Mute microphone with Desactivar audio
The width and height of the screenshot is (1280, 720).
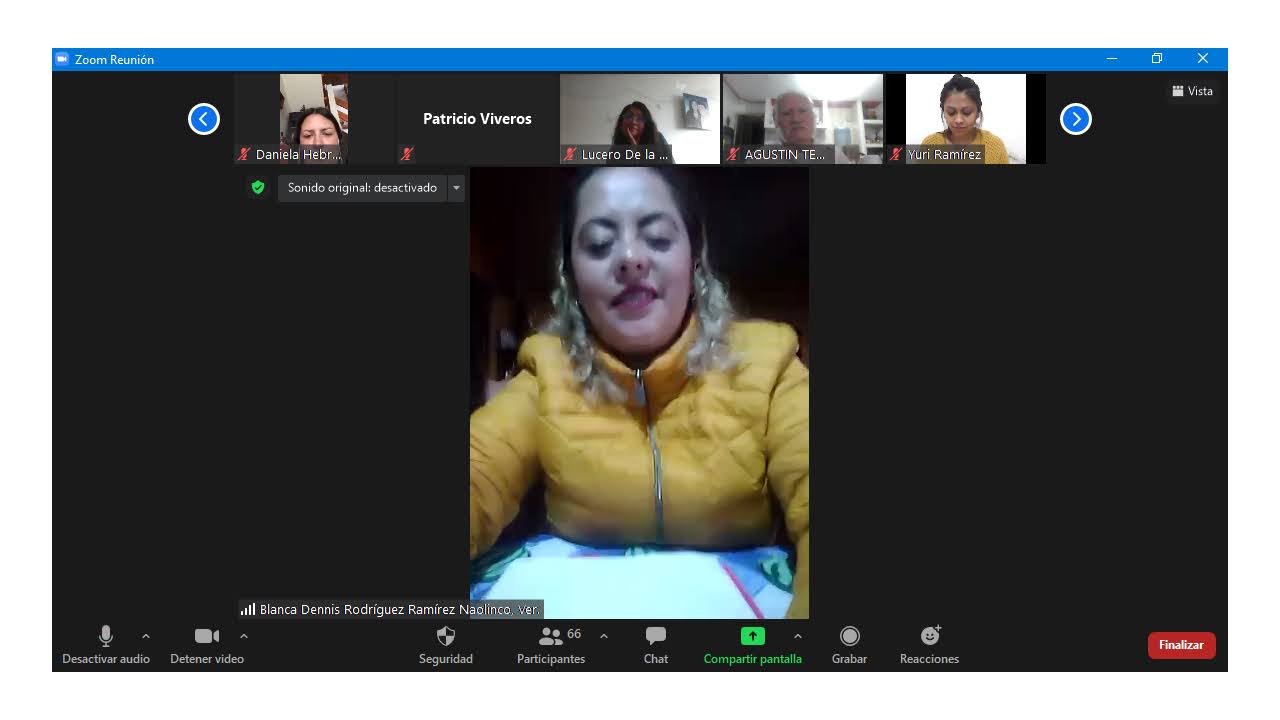click(x=106, y=645)
